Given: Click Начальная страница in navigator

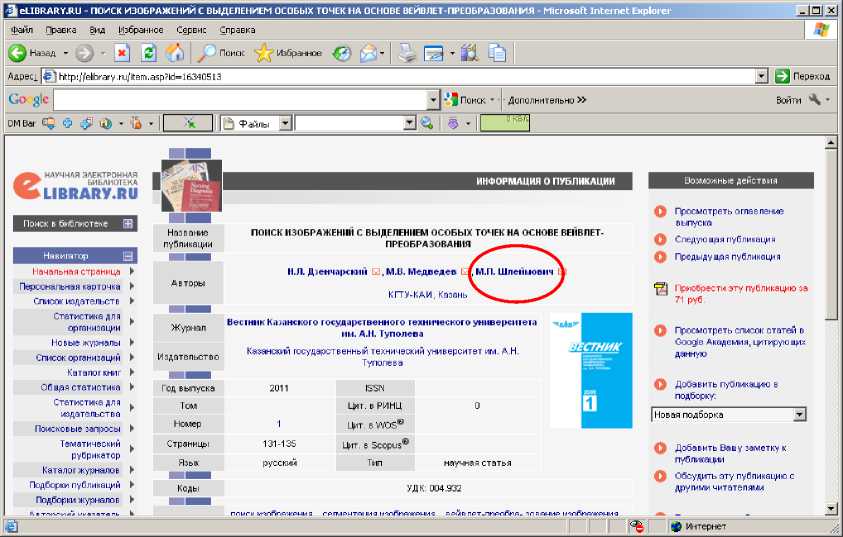Looking at the screenshot, I should coord(76,271).
